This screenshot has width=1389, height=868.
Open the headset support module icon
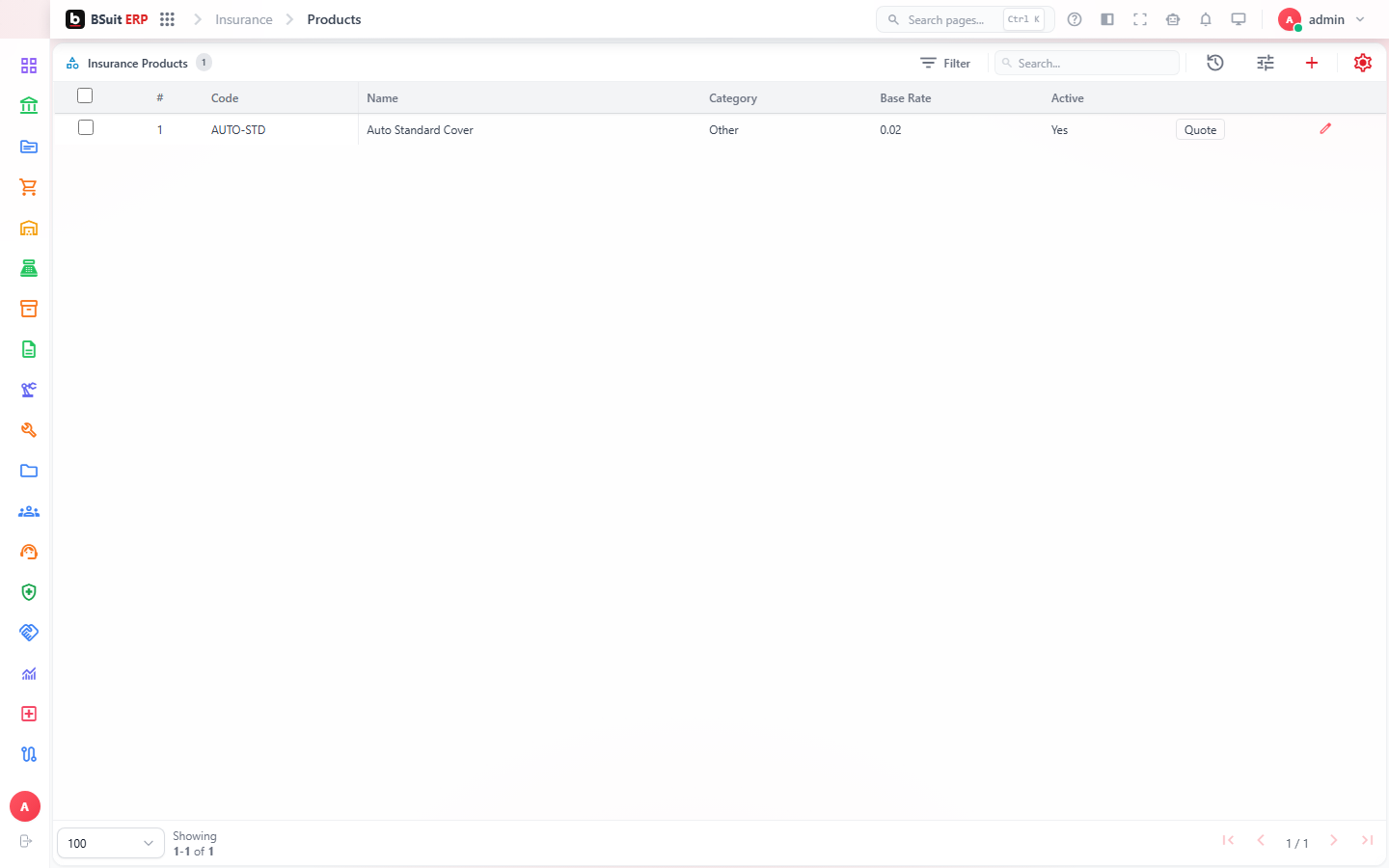pyautogui.click(x=29, y=552)
